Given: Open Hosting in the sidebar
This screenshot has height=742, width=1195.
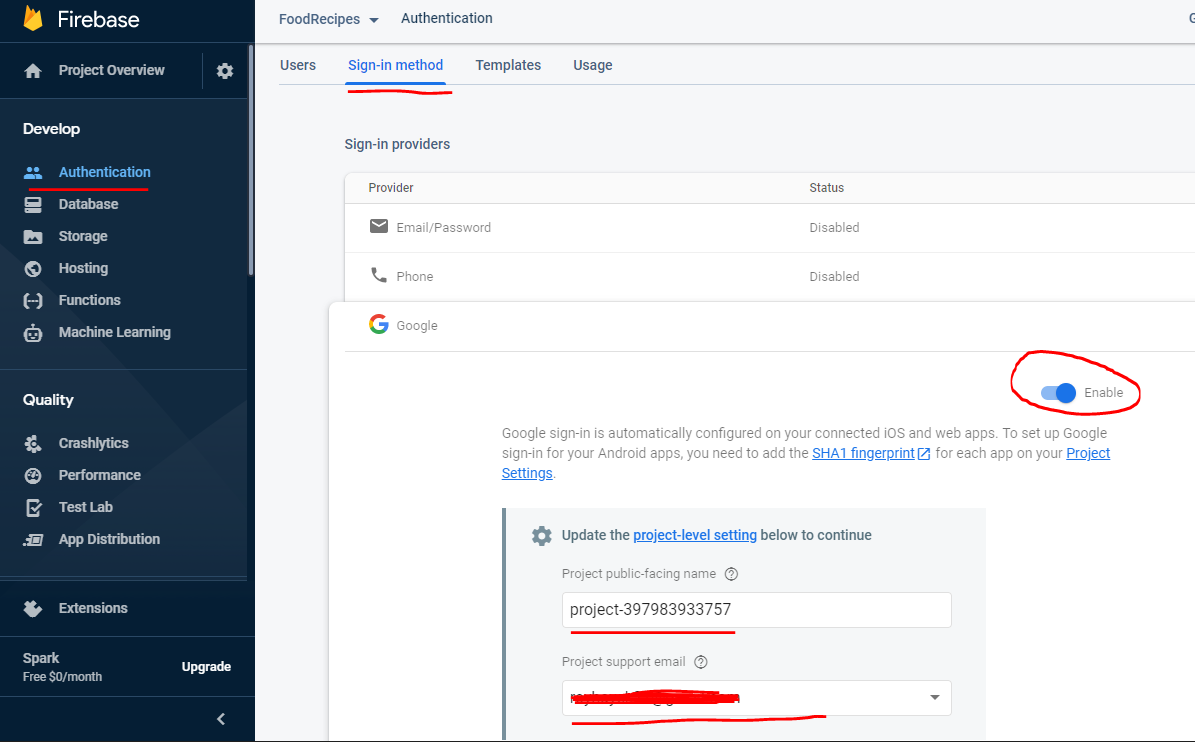Looking at the screenshot, I should (83, 268).
